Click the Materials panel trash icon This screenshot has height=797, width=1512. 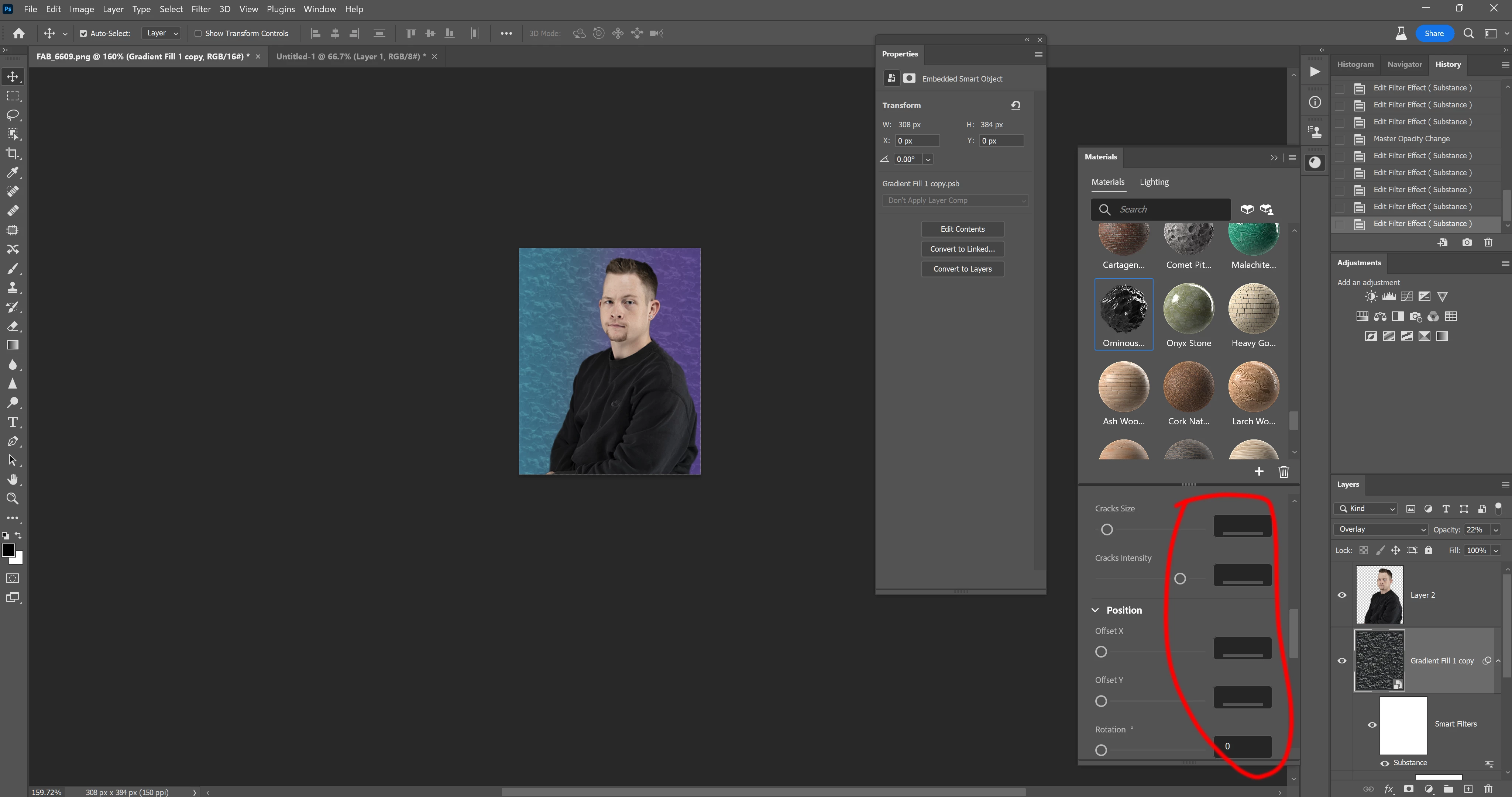tap(1284, 472)
